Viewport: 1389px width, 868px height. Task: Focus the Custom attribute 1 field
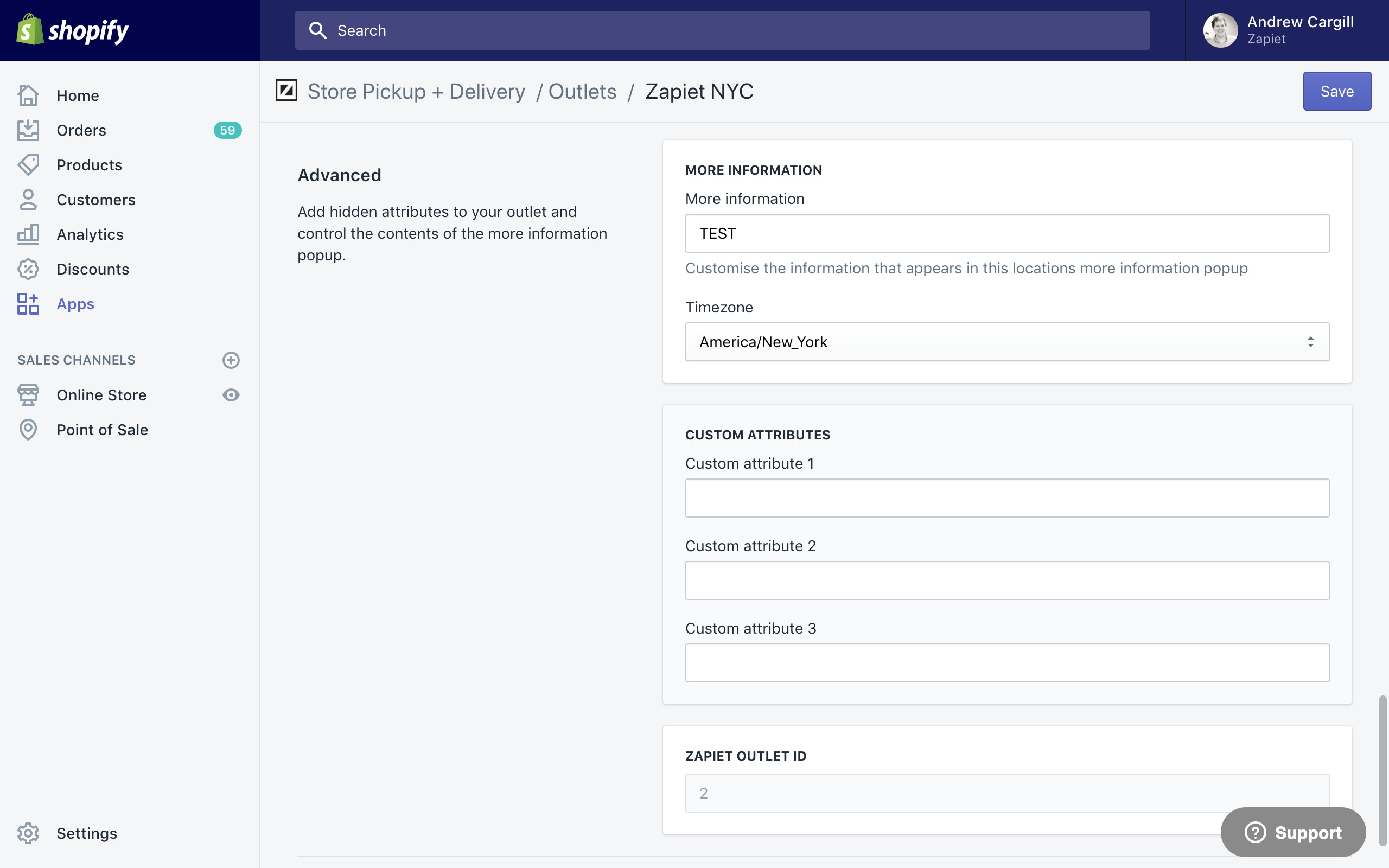coord(1006,497)
